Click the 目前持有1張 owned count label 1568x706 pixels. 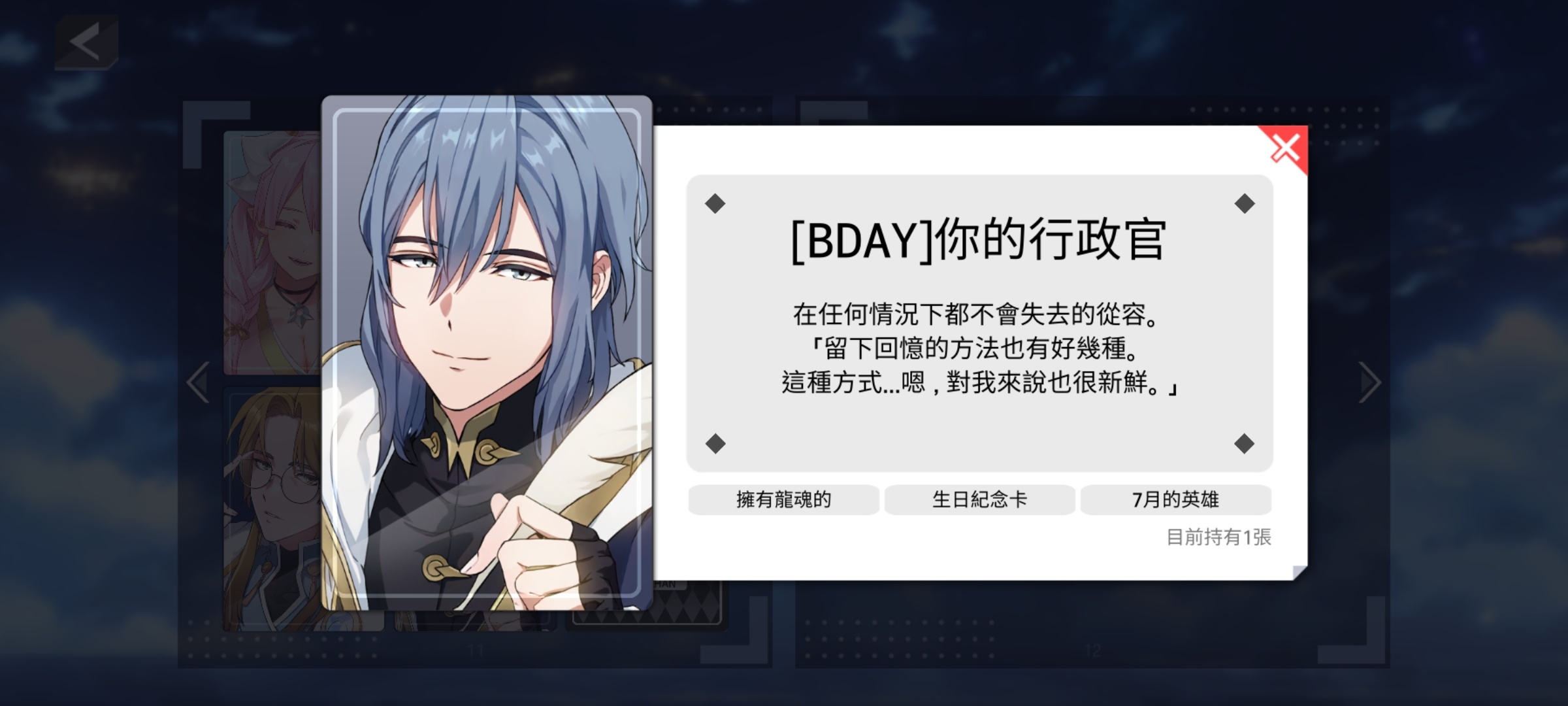(1218, 537)
